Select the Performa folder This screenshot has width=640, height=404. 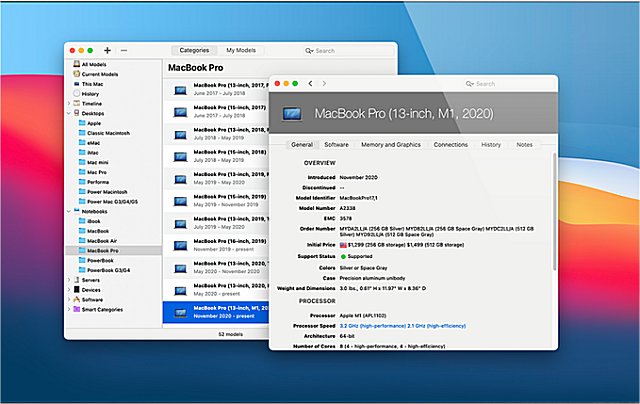click(x=93, y=182)
